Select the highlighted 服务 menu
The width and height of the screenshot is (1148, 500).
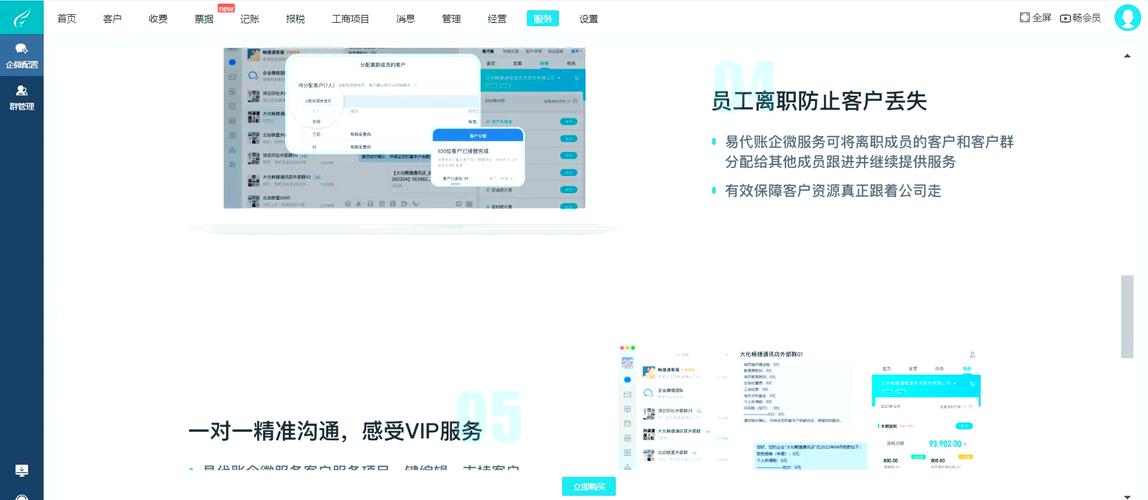(x=543, y=19)
